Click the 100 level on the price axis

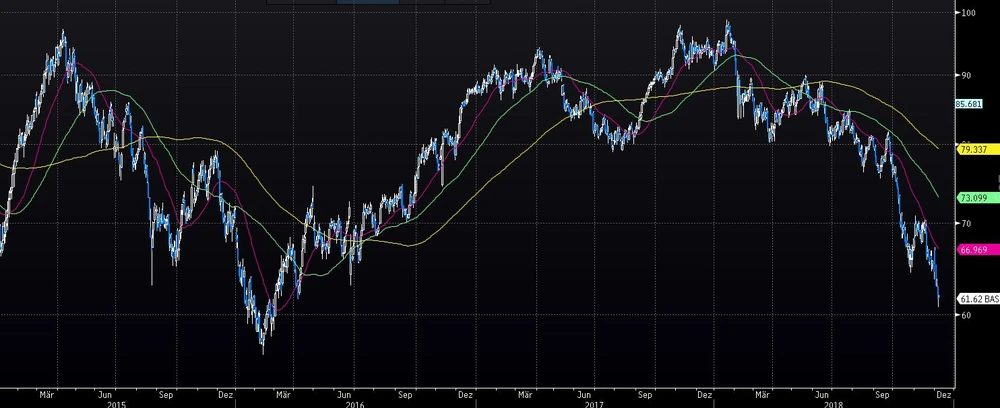point(968,13)
